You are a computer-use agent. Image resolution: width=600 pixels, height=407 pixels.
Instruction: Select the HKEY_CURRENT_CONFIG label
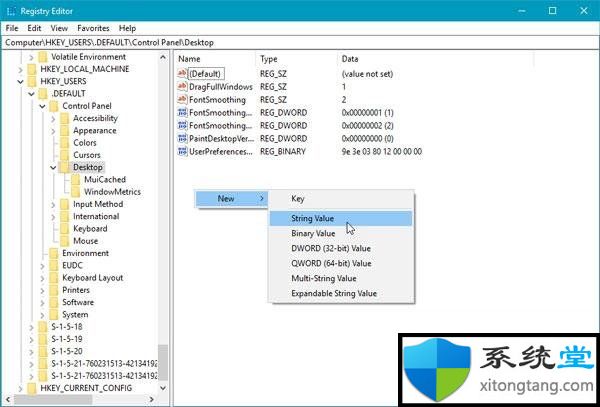(x=86, y=388)
